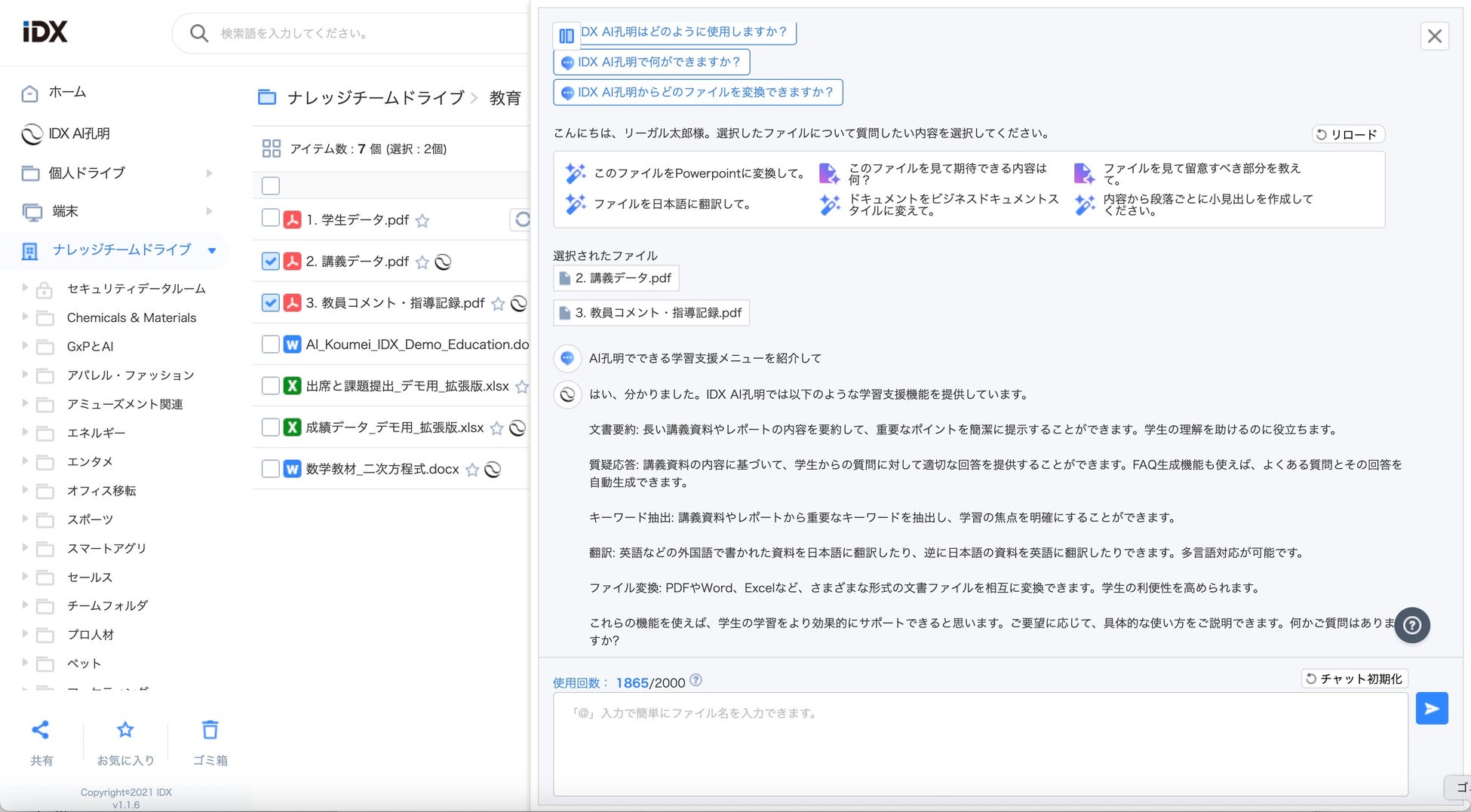The width and height of the screenshot is (1471, 812).
Task: Click the info icon beside 使用回数
Action: pyautogui.click(x=696, y=680)
